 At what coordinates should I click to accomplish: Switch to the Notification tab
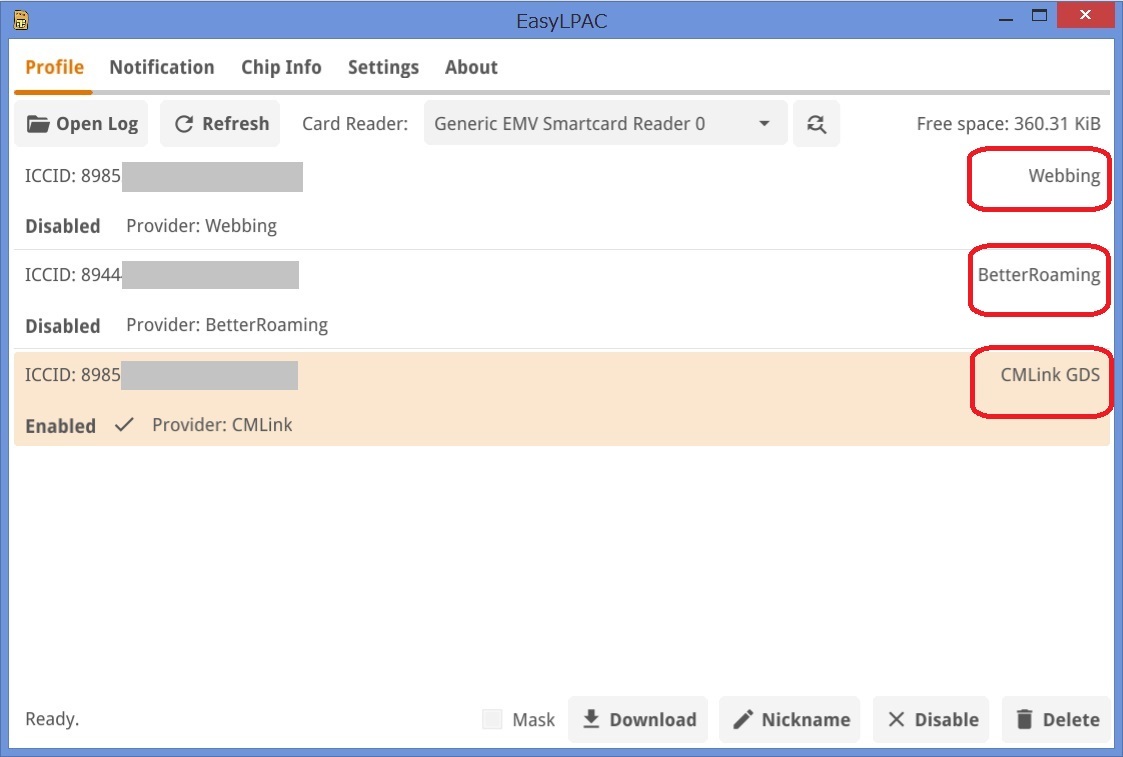tap(161, 68)
